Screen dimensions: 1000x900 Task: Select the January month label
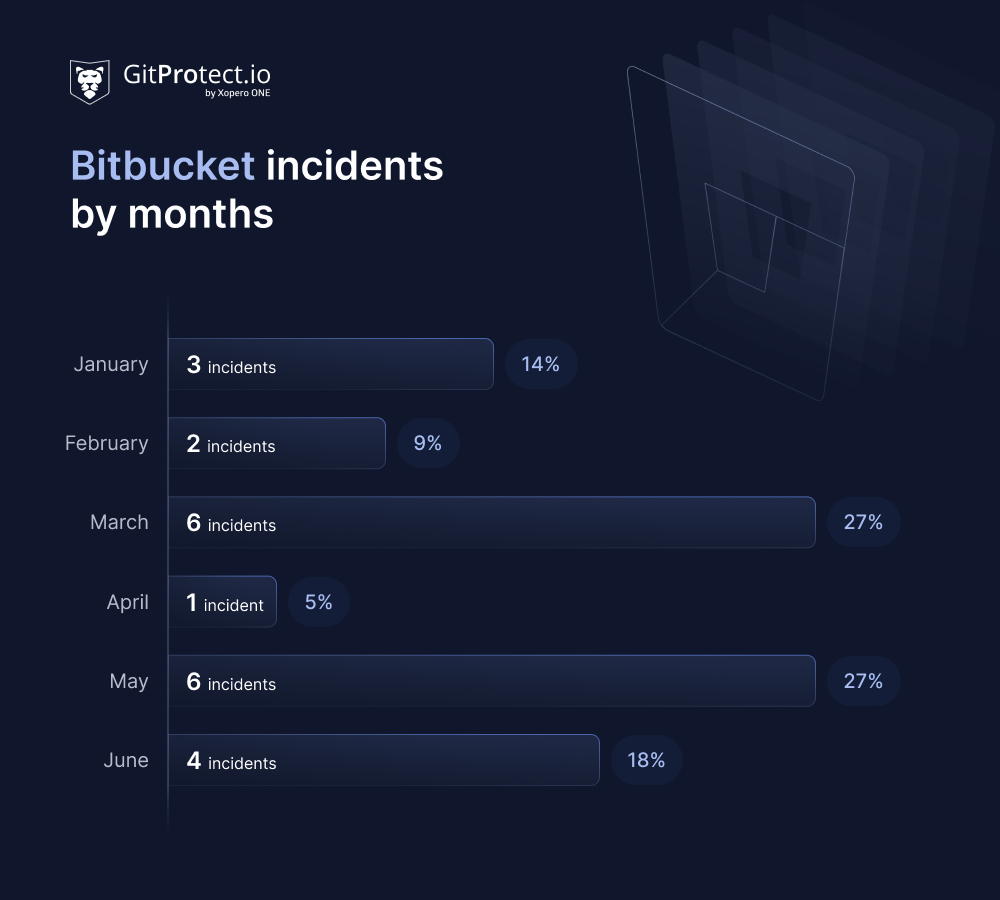tap(110, 364)
